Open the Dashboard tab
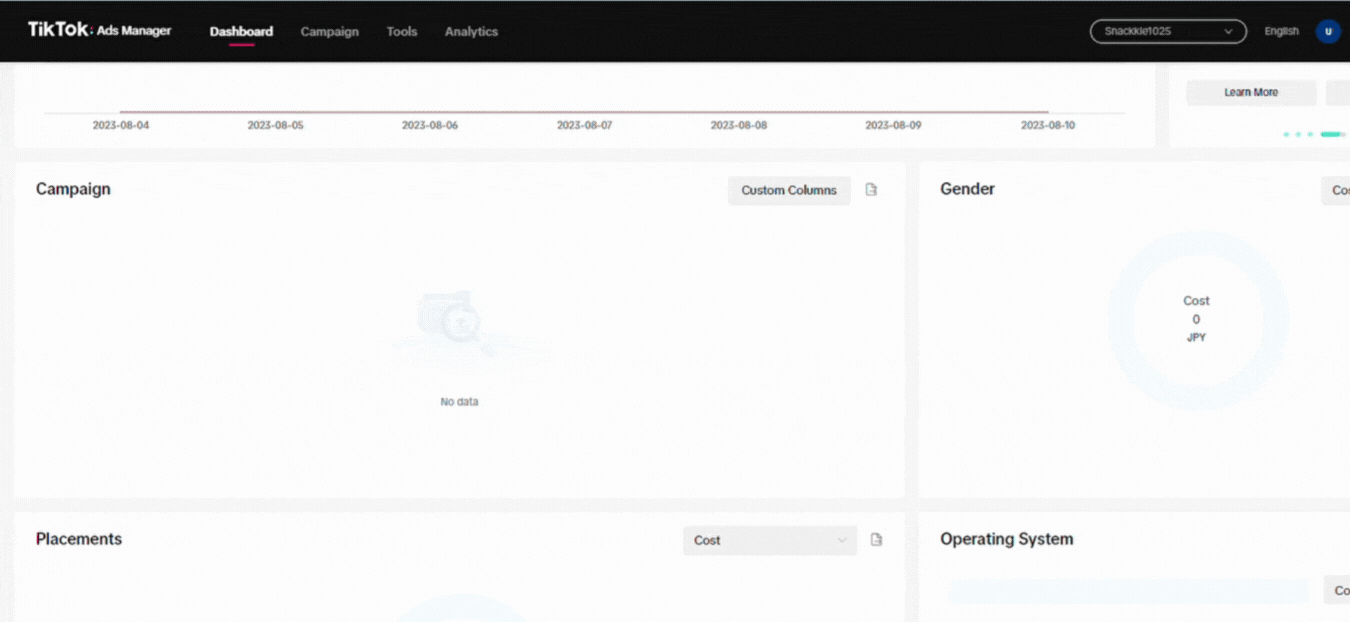The image size is (1350, 622). pyautogui.click(x=241, y=31)
